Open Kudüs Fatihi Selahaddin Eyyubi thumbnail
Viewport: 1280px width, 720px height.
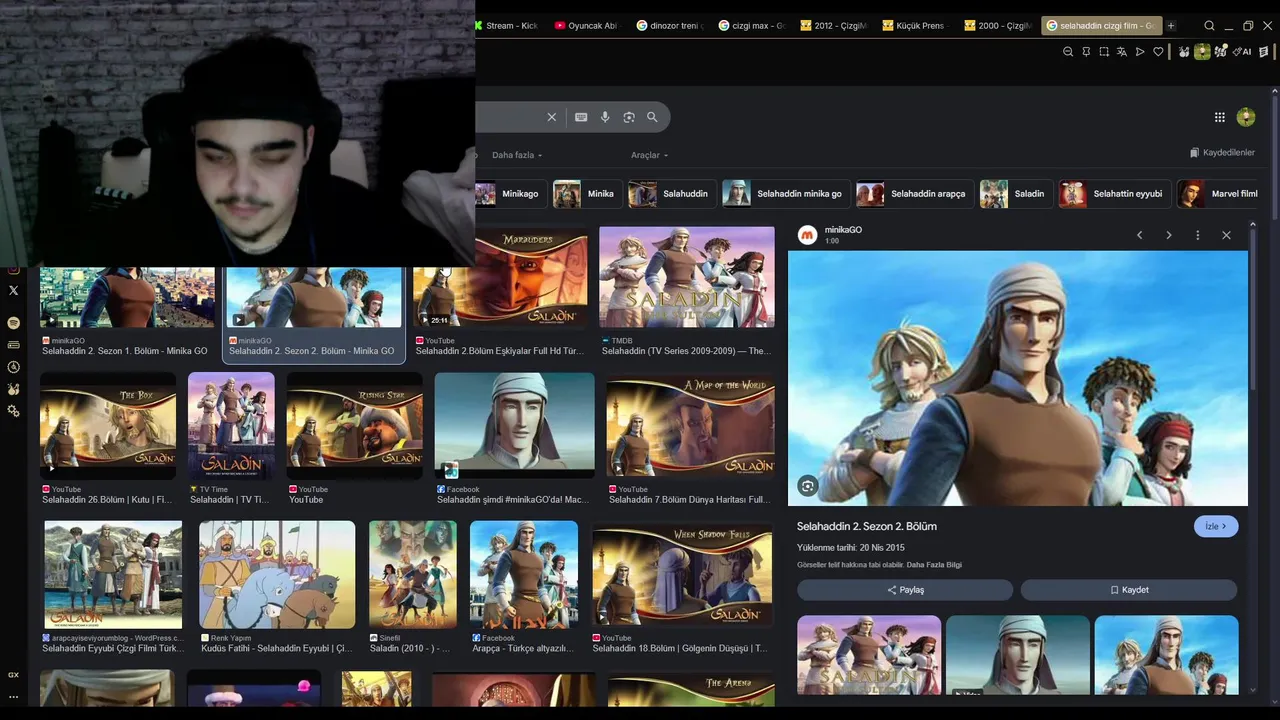tap(277, 574)
